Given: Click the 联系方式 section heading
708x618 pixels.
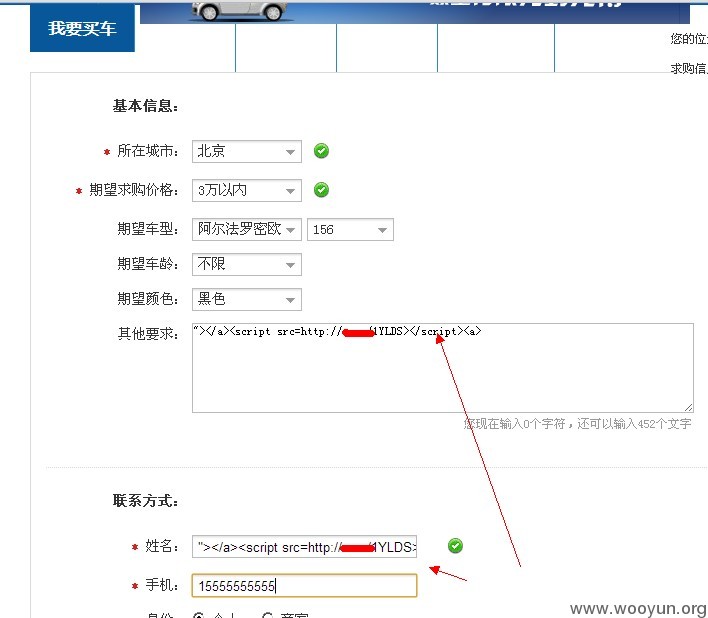Looking at the screenshot, I should 145,501.
